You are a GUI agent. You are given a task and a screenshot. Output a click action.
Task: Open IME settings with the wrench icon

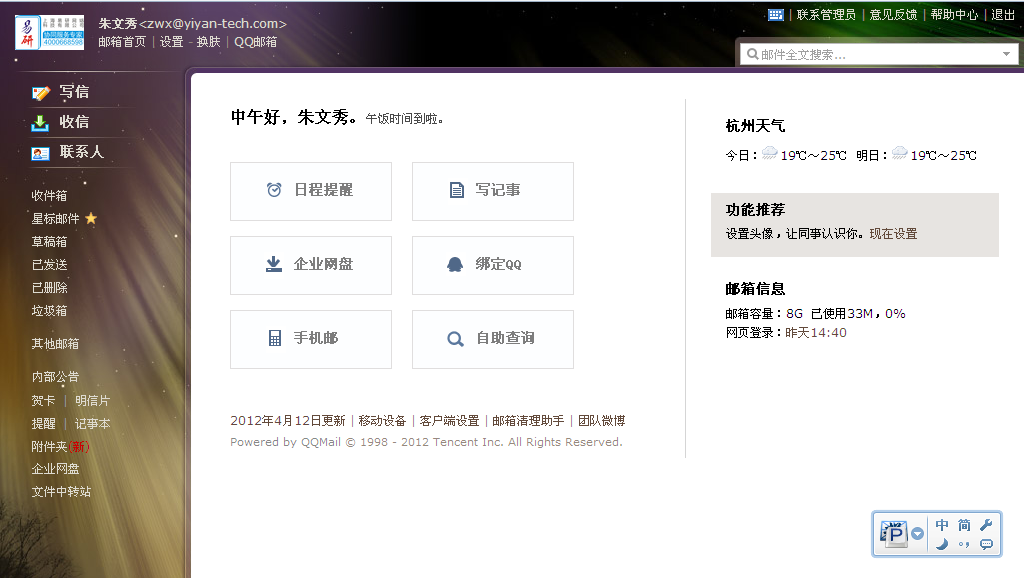click(986, 524)
